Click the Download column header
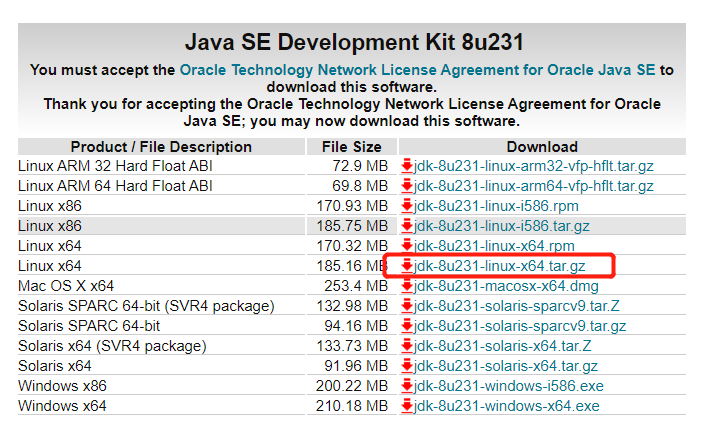 [542, 147]
